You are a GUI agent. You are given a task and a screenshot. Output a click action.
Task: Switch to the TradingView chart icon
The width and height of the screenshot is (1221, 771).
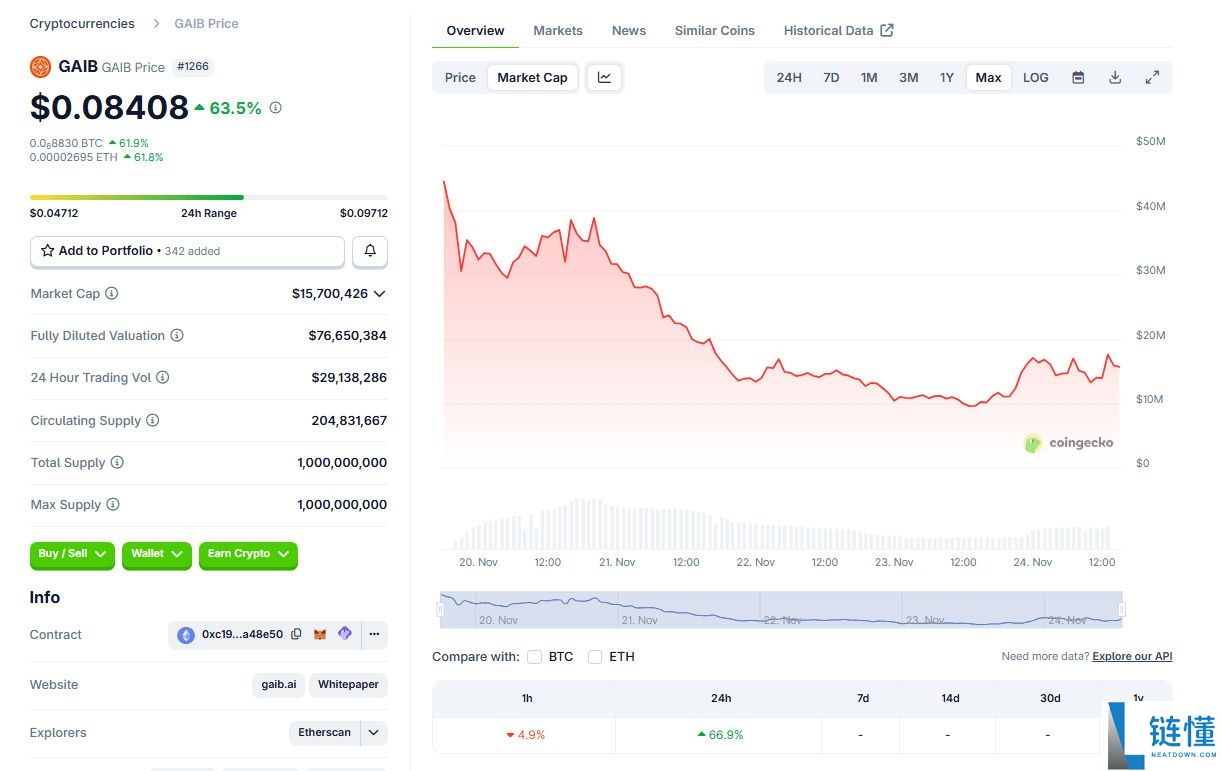coord(605,78)
